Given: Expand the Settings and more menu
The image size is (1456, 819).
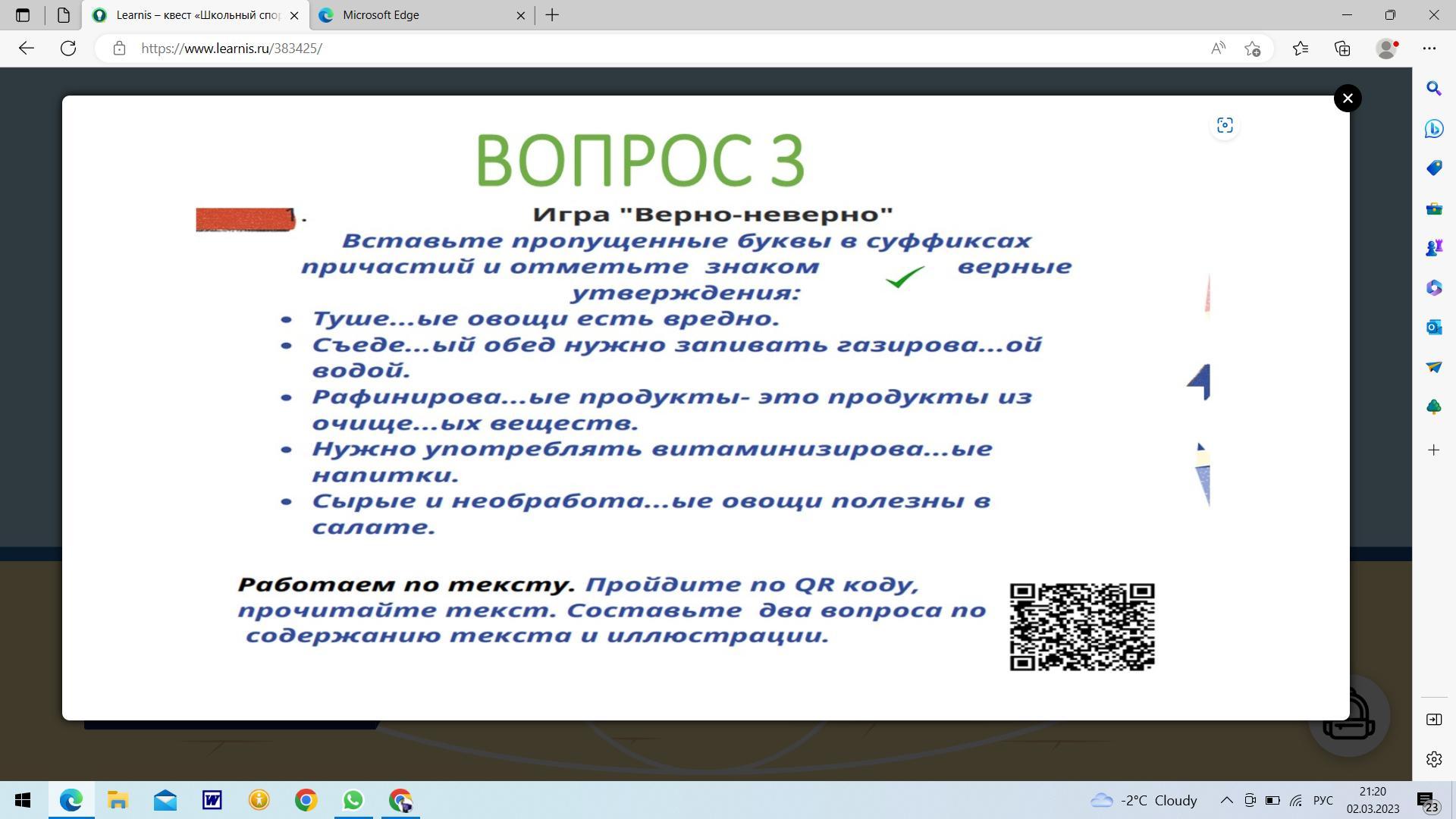Looking at the screenshot, I should (x=1429, y=49).
